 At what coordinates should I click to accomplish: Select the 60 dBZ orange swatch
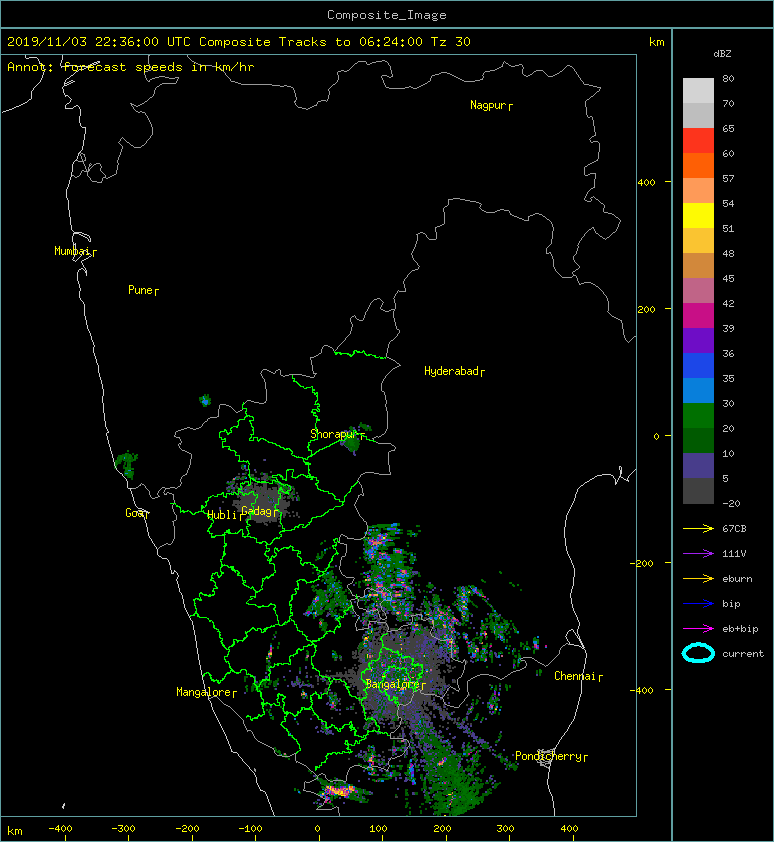pos(698,165)
